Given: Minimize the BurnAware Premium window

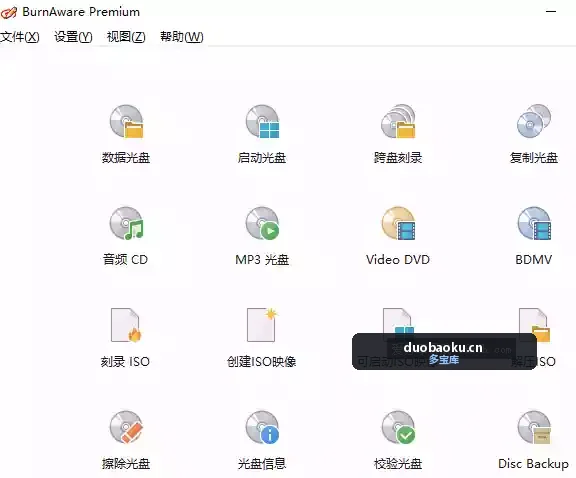Looking at the screenshot, I should 551,12.
